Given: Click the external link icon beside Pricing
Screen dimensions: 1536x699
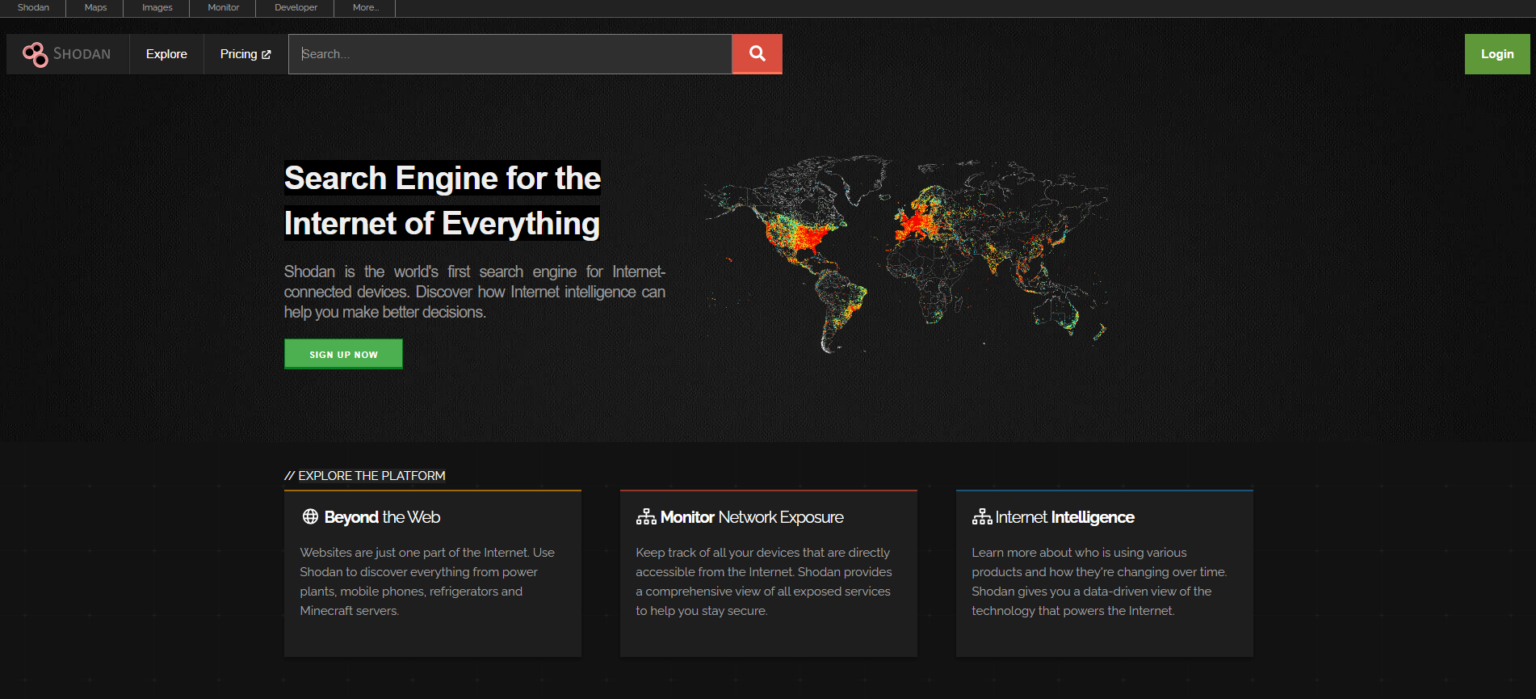Looking at the screenshot, I should pos(266,55).
